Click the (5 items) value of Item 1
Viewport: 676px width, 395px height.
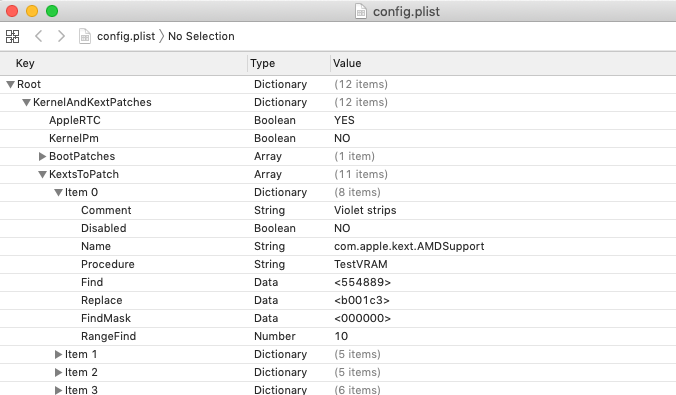(357, 354)
